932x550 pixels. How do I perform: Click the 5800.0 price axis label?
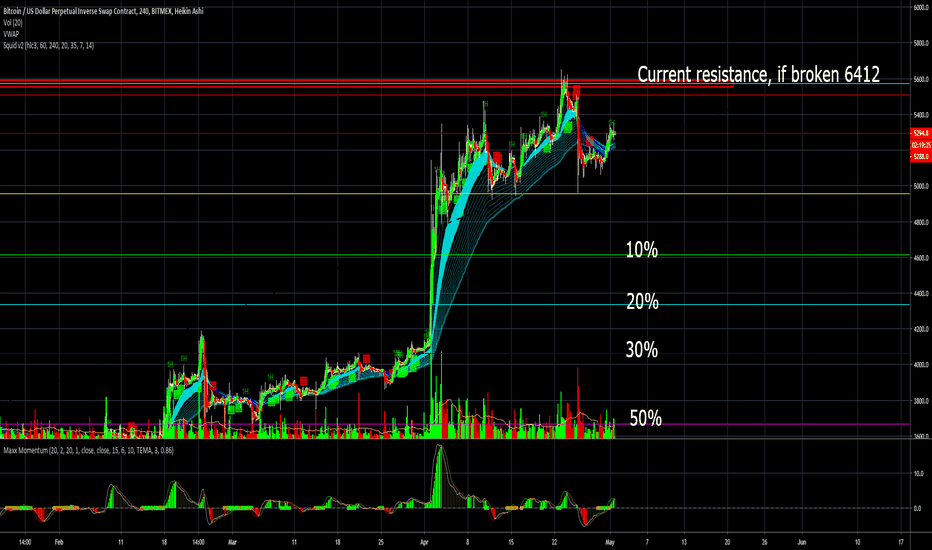(921, 43)
